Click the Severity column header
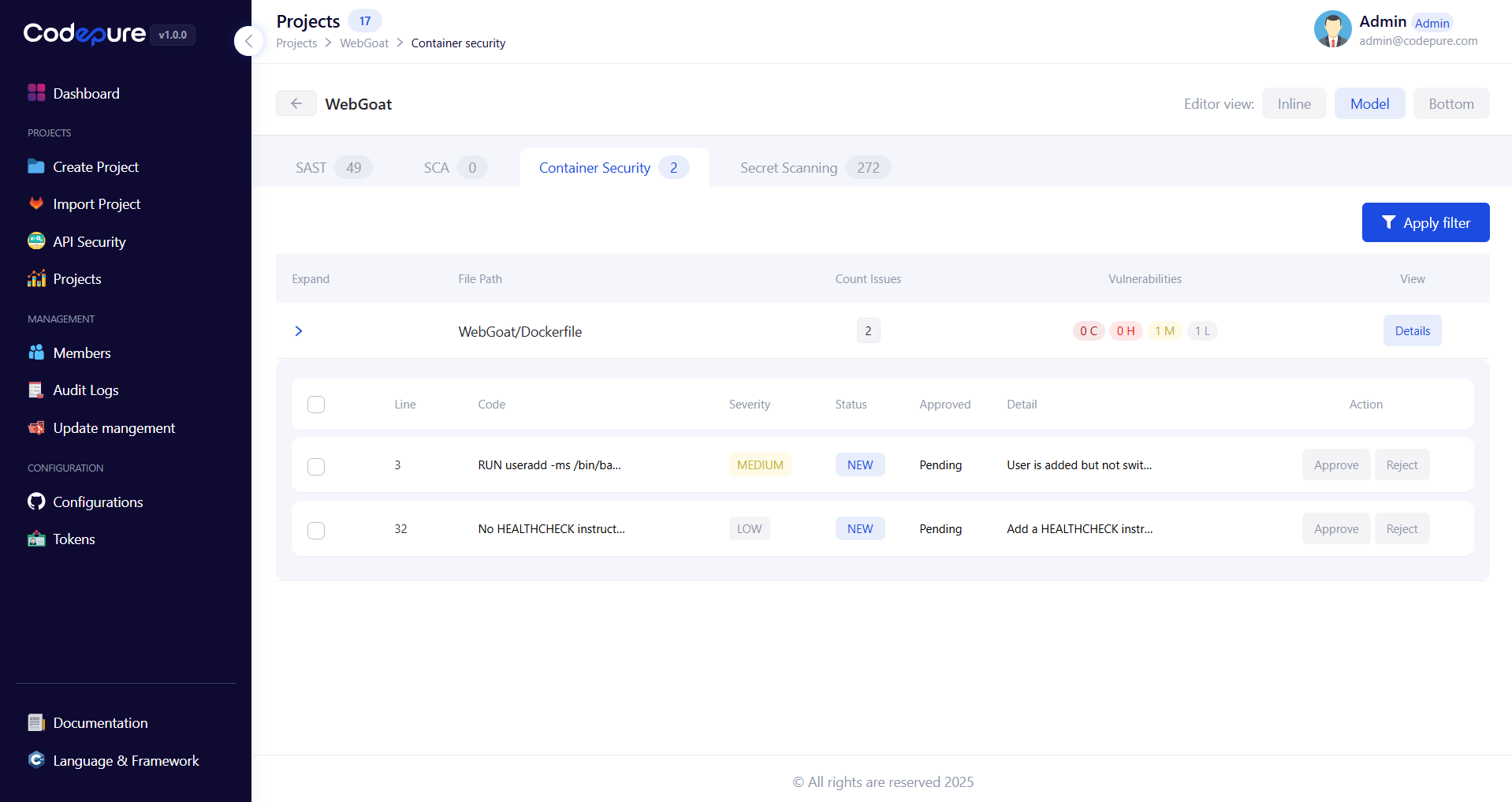1512x802 pixels. click(749, 404)
